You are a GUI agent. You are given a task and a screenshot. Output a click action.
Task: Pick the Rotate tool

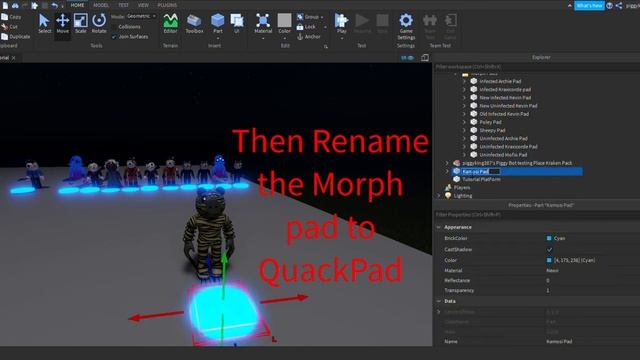point(99,24)
